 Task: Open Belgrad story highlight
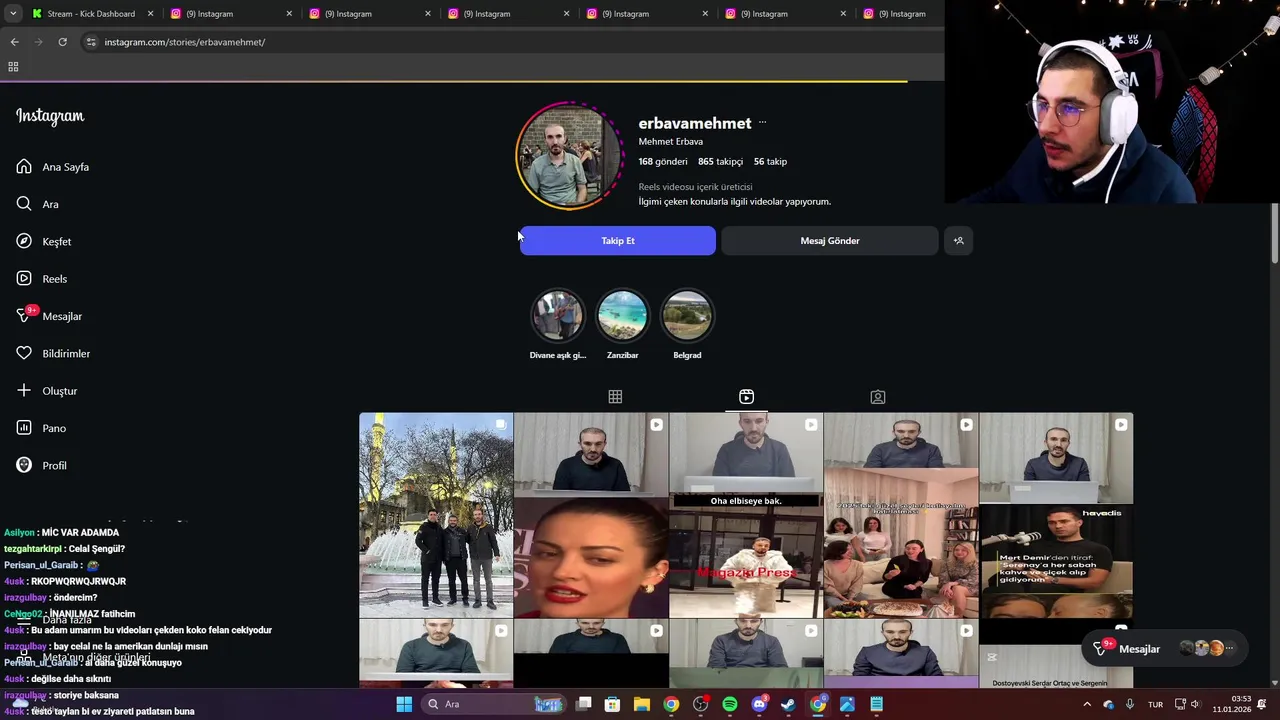(x=687, y=324)
